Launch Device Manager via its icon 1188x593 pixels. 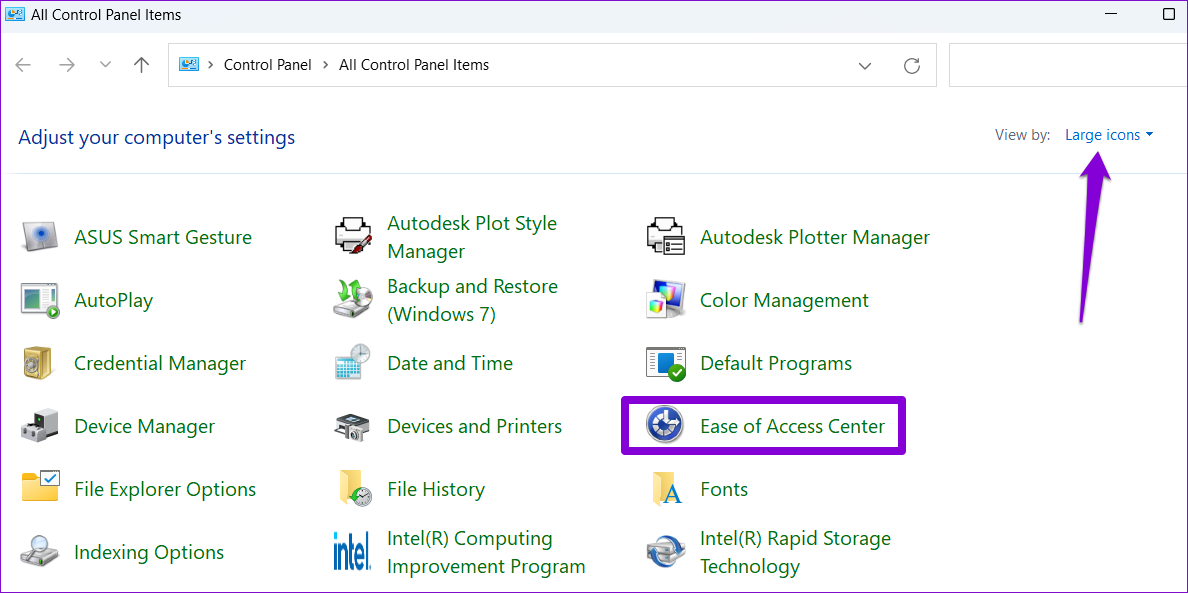[41, 426]
